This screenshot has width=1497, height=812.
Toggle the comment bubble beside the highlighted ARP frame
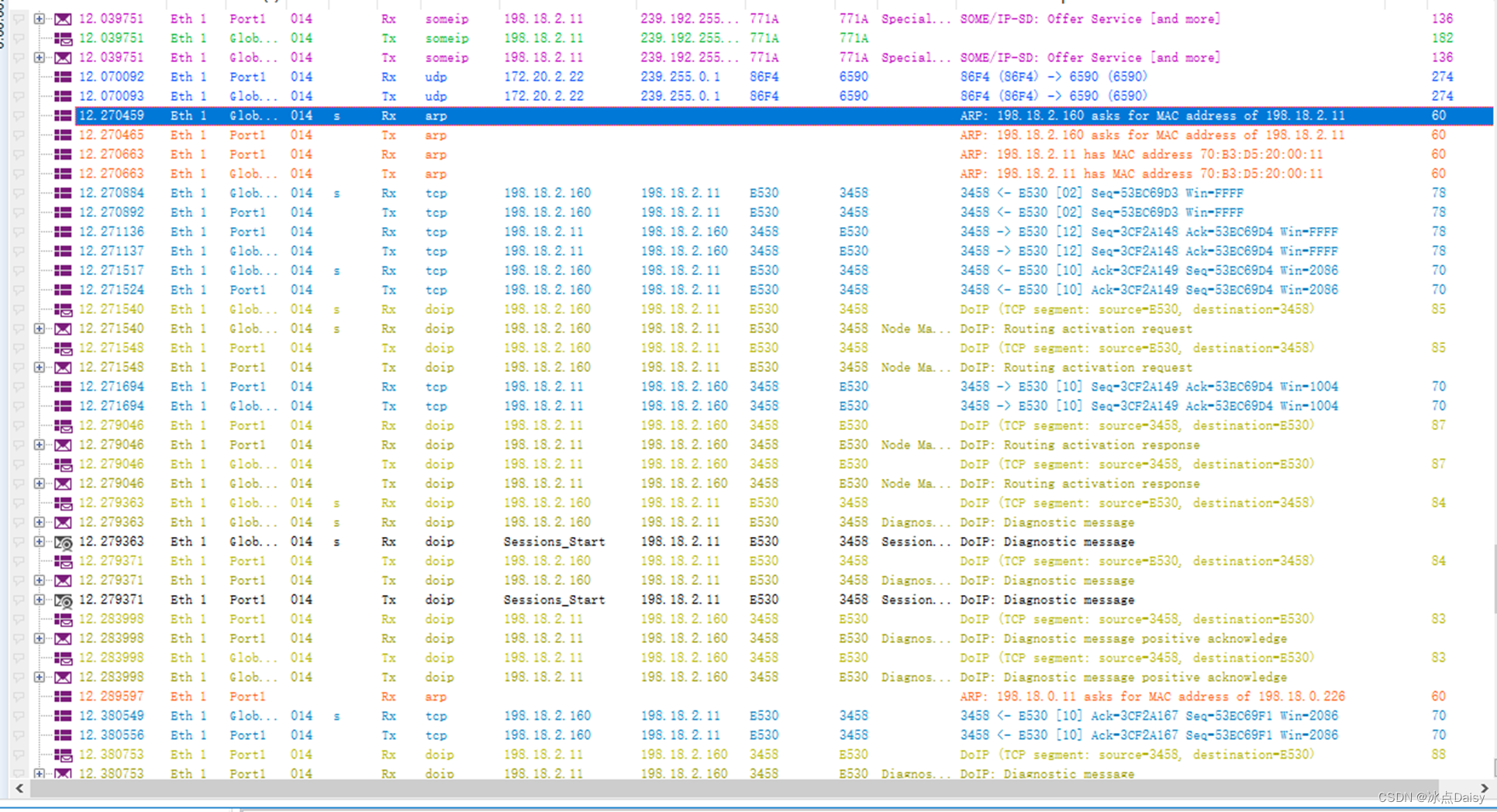[19, 115]
